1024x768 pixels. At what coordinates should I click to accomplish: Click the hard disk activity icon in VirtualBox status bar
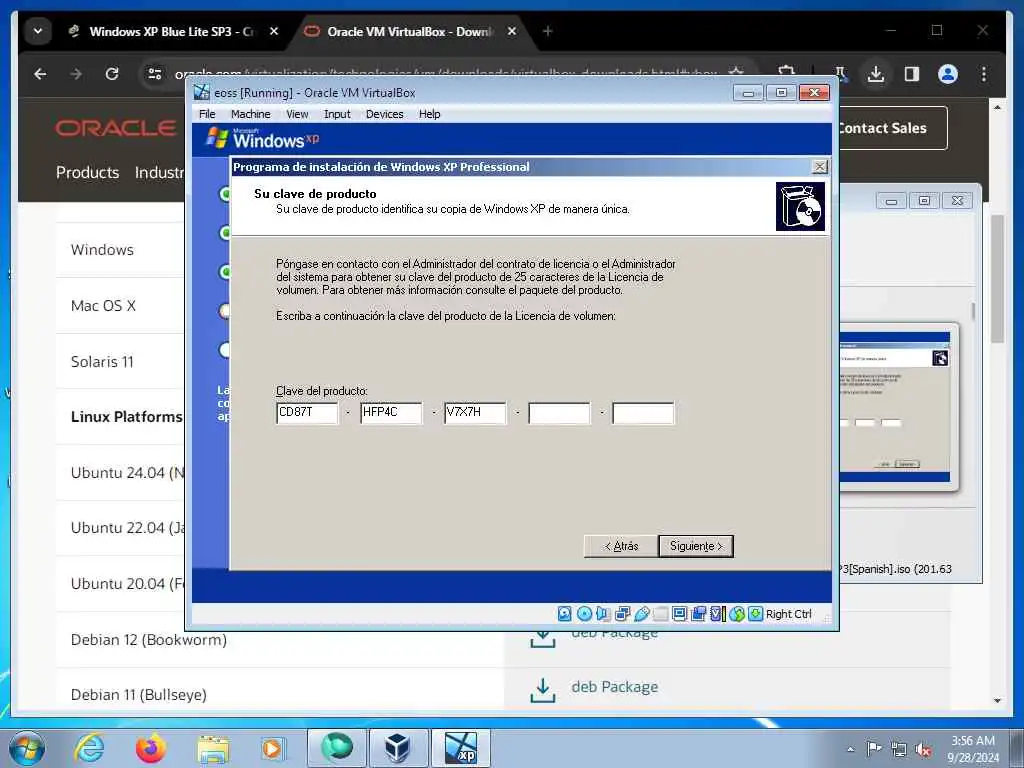tap(565, 614)
